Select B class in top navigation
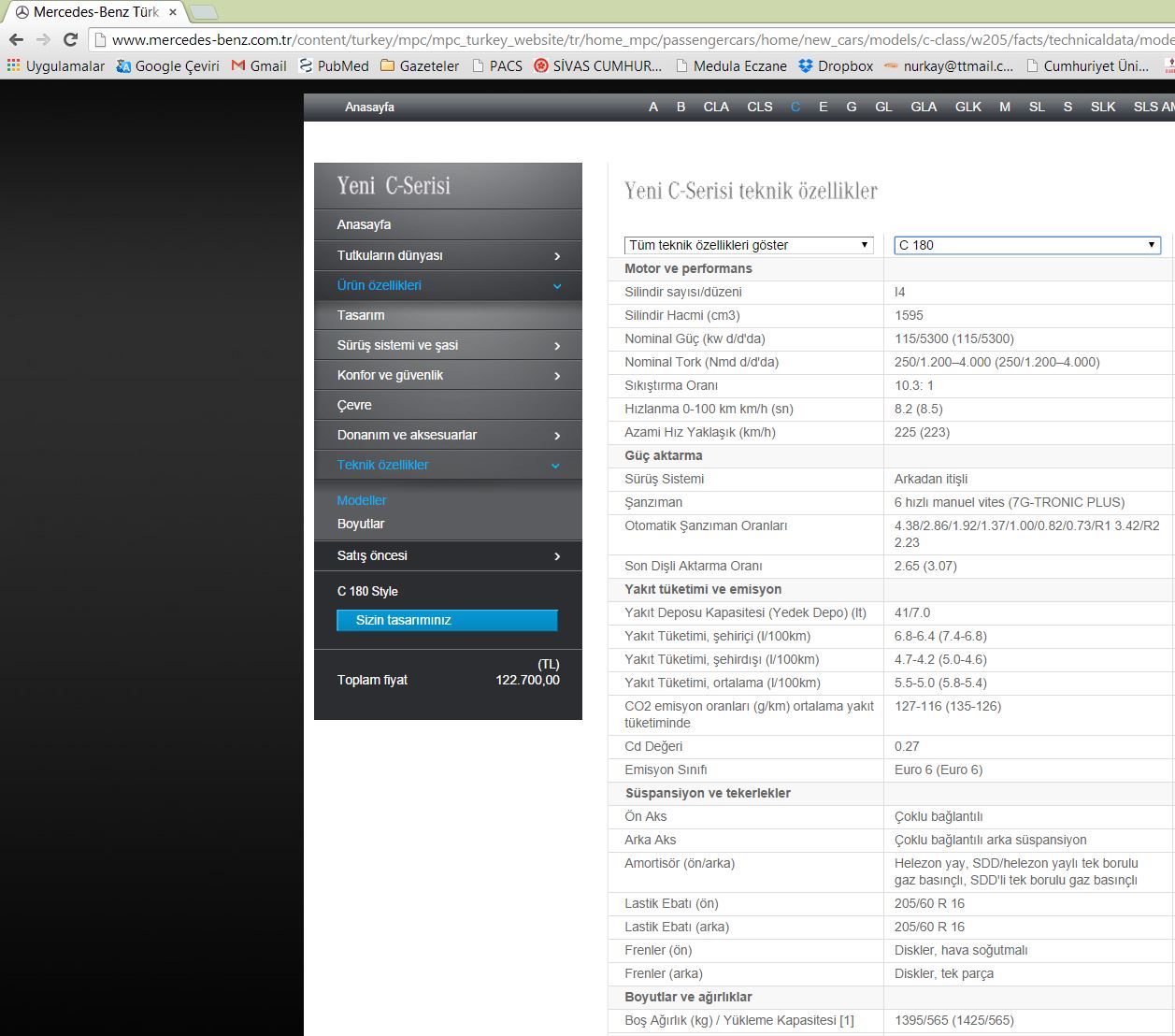The height and width of the screenshot is (1036, 1175). pyautogui.click(x=681, y=107)
